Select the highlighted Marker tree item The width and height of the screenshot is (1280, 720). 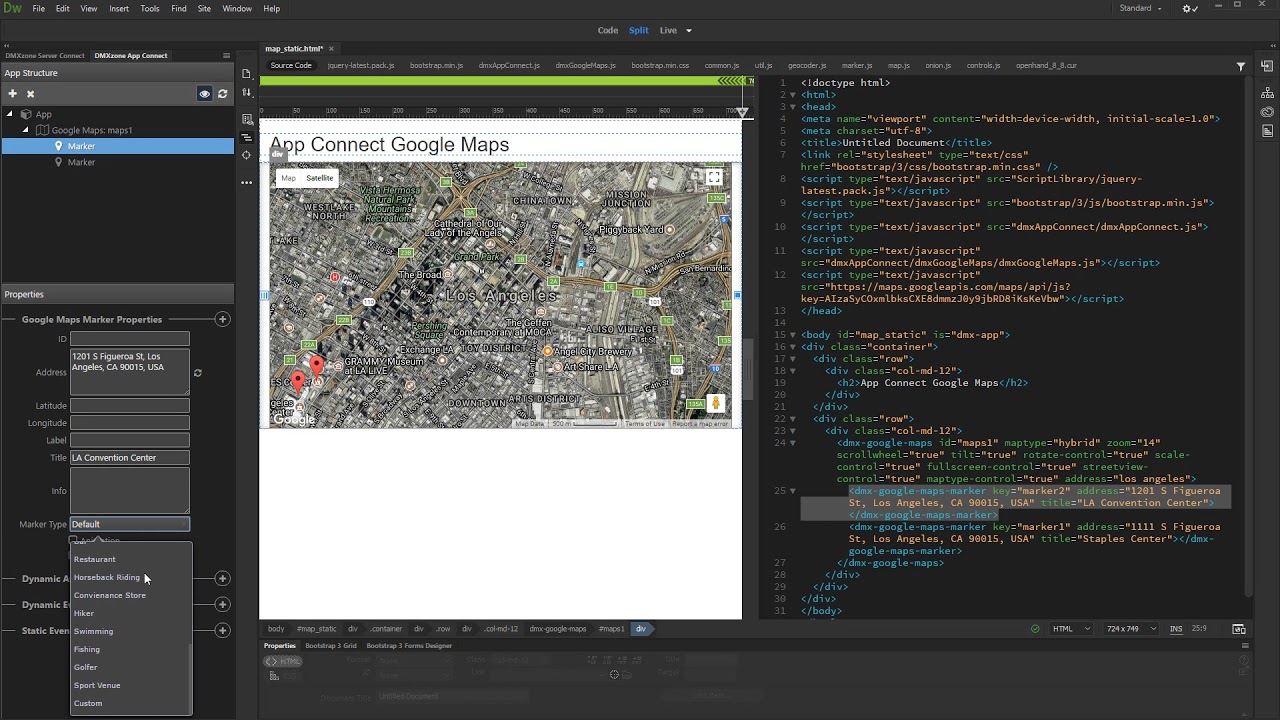[118, 146]
